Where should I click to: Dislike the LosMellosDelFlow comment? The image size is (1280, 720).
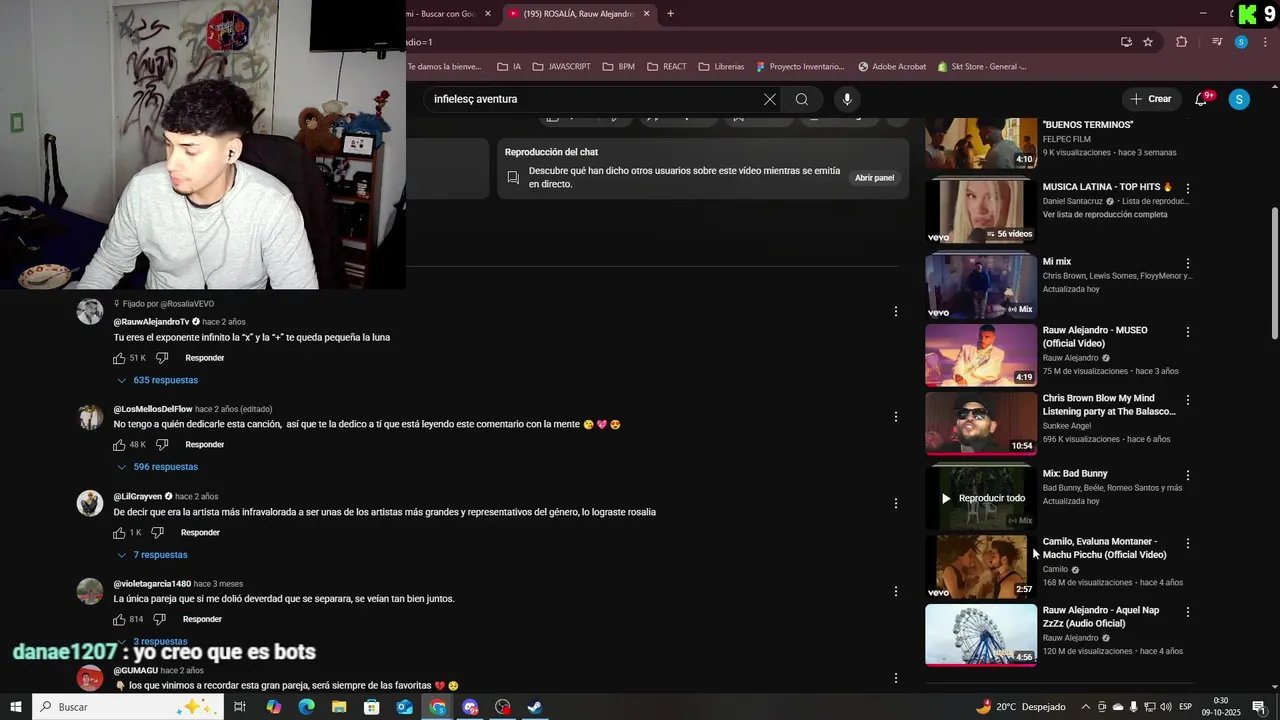(x=162, y=445)
